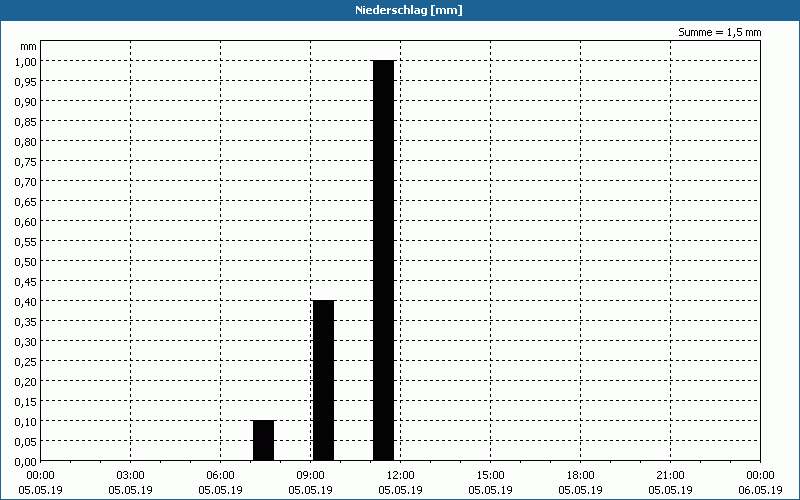
Task: Click the y-axis label 0,50
Action: point(25,261)
